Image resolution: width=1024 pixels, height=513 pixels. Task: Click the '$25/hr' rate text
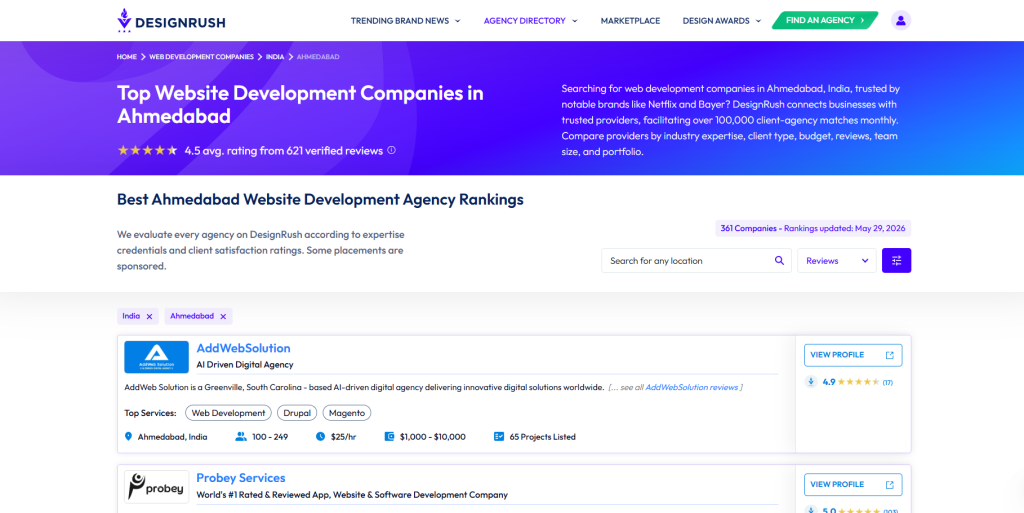coord(343,437)
